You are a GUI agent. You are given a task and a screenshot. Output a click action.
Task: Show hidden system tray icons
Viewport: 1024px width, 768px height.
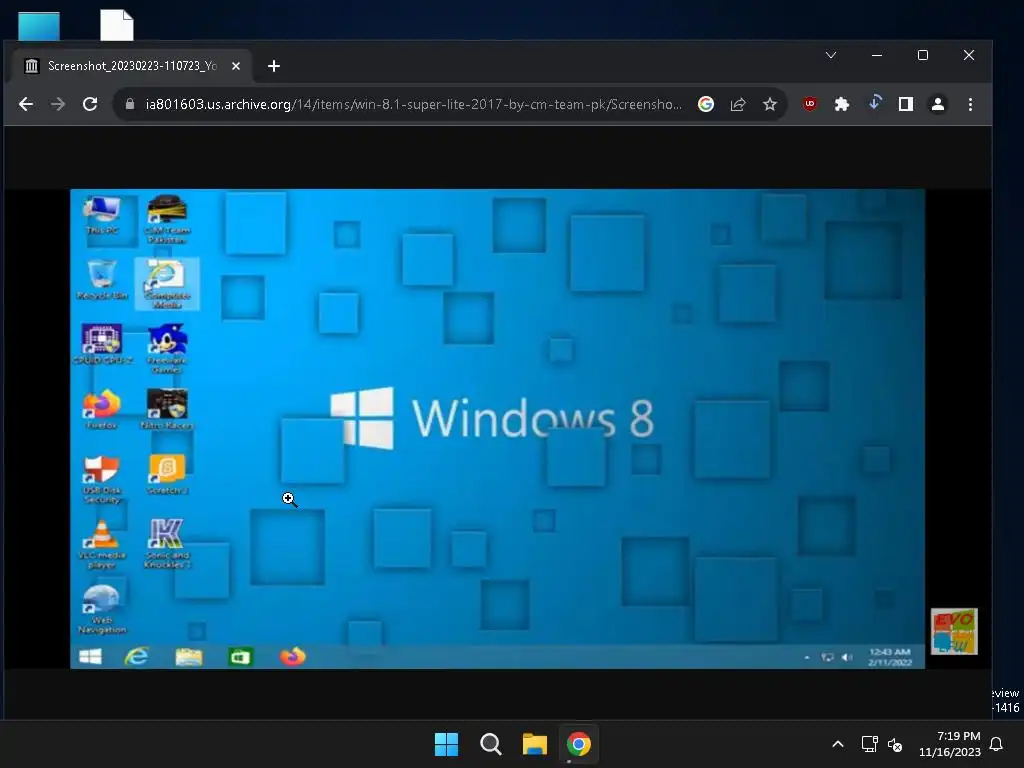(x=838, y=744)
